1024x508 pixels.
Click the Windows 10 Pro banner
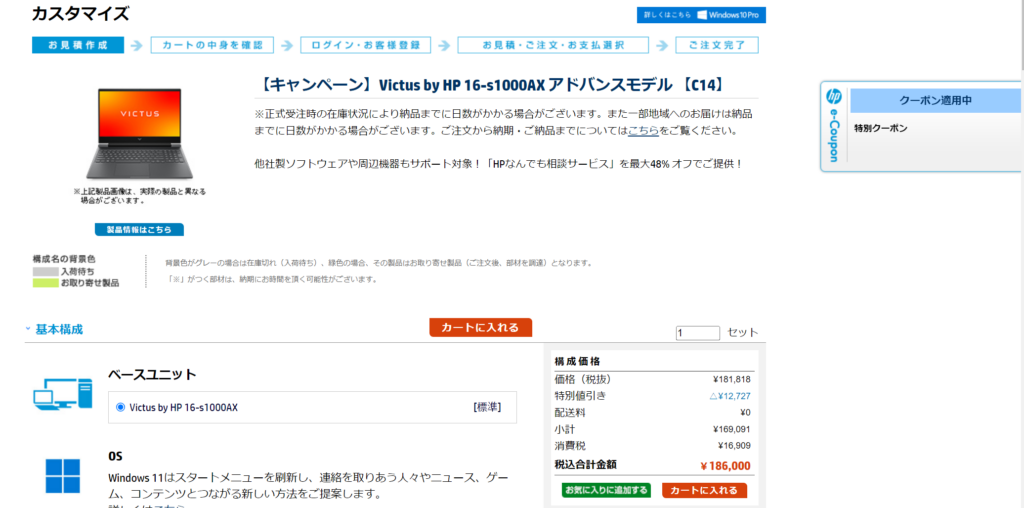(x=701, y=15)
